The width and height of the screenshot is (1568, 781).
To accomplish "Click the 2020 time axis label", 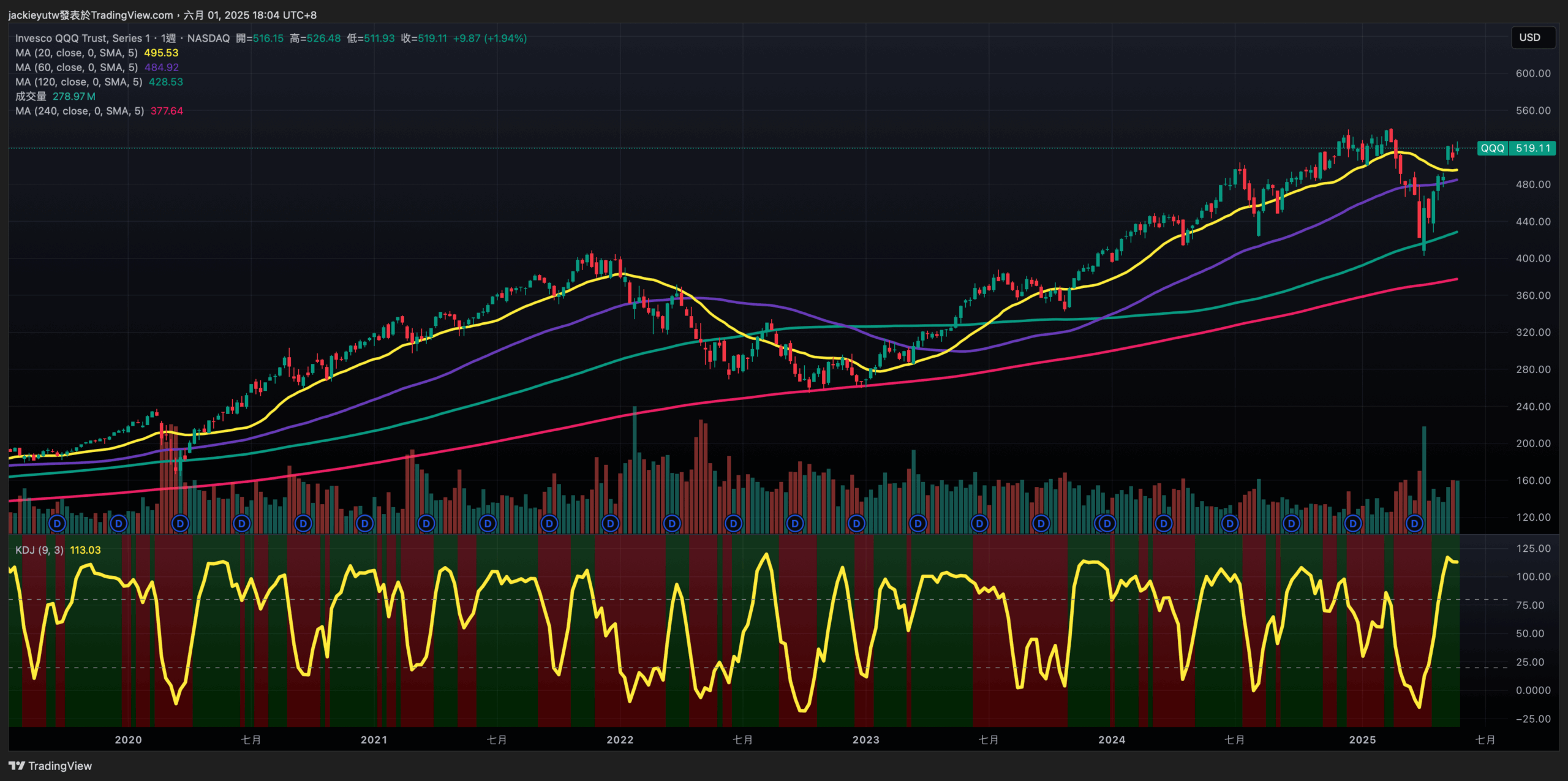I will tap(128, 740).
